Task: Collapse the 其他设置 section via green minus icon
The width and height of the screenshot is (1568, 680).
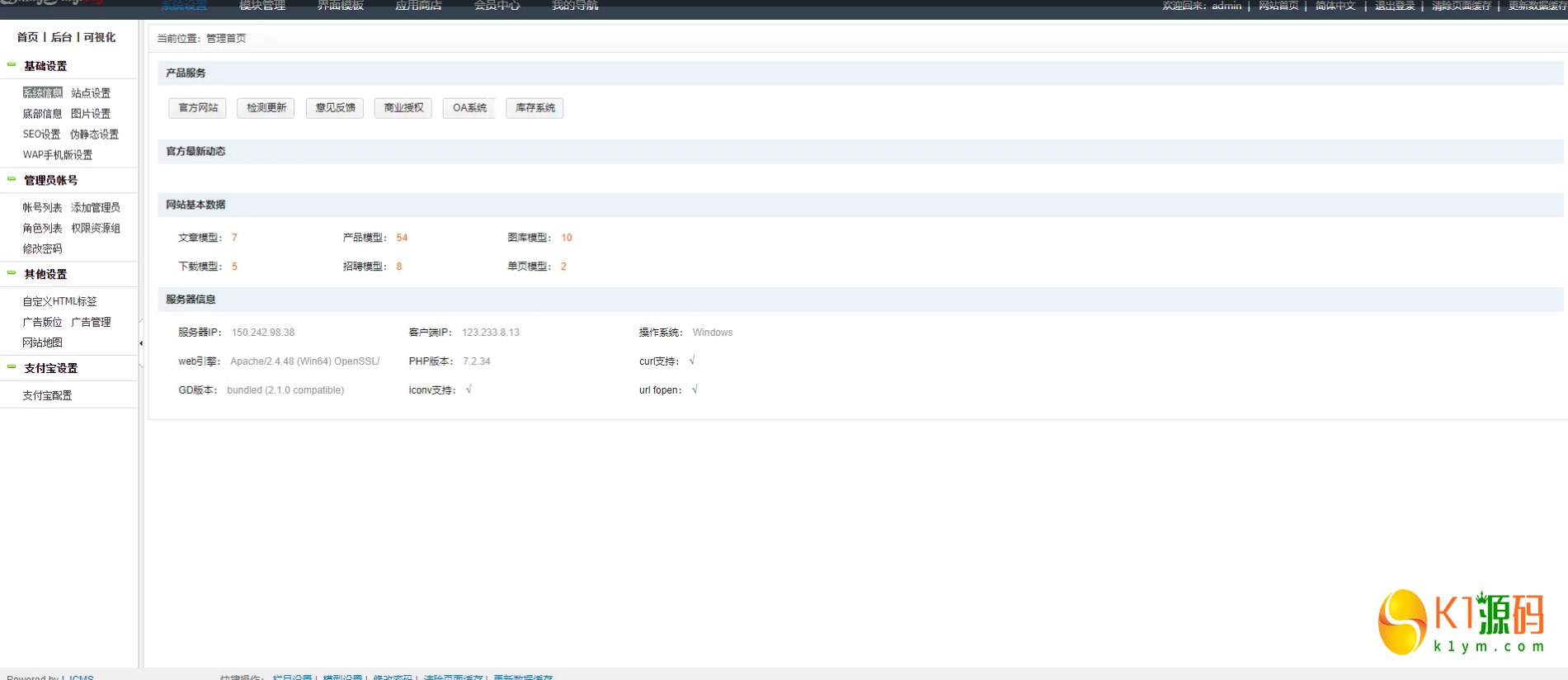Action: [12, 273]
